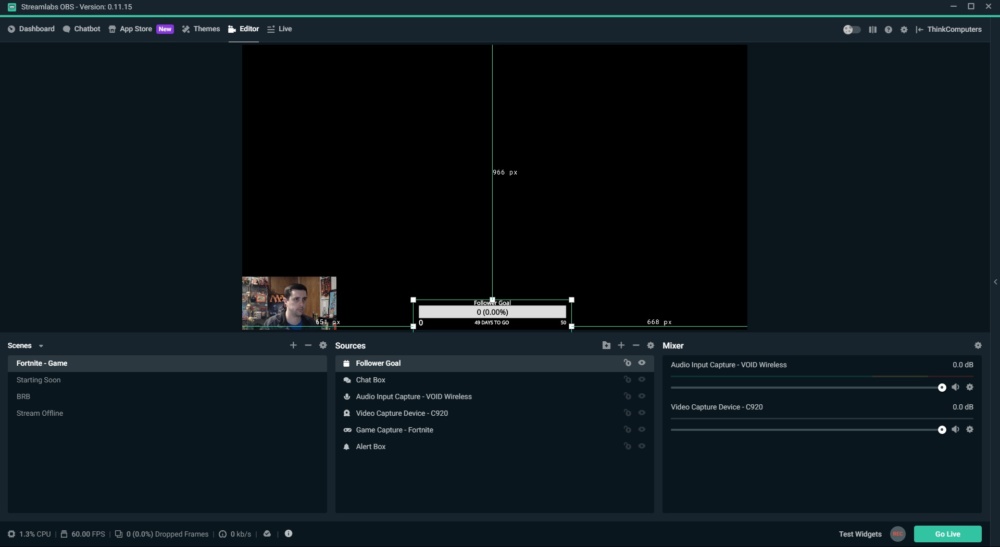Open scene settings gear icon
This screenshot has width=1000, height=547.
click(x=323, y=345)
